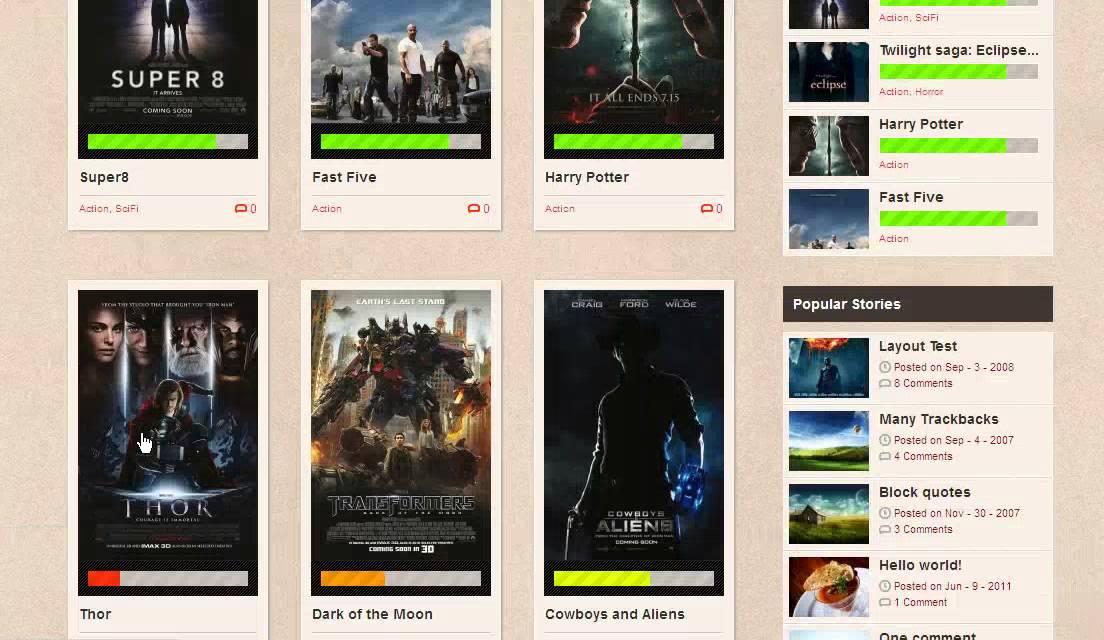Open the Block quotes story

pyautogui.click(x=924, y=493)
